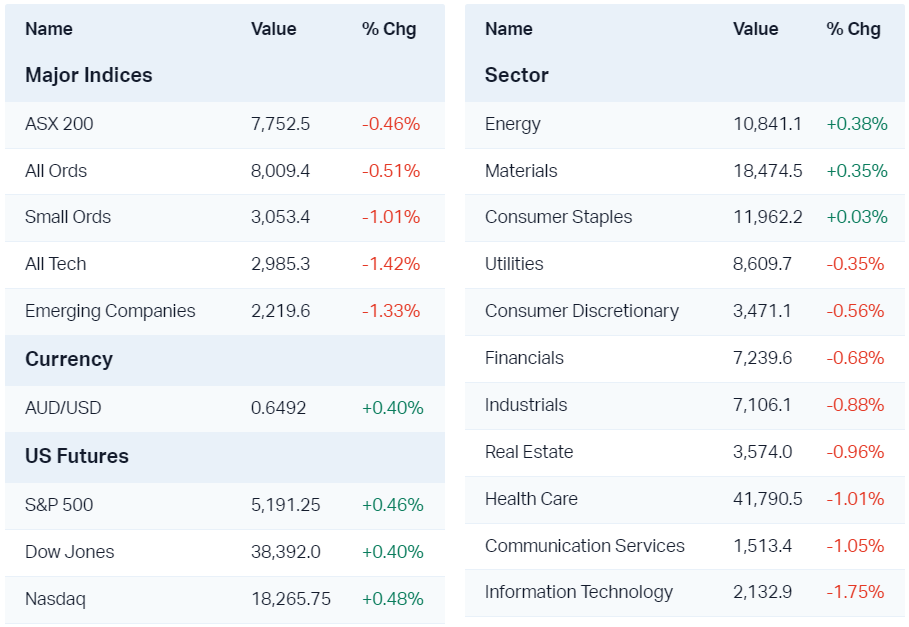Click the Health Care sector row
Screen dimensions: 909x627
tap(531, 499)
